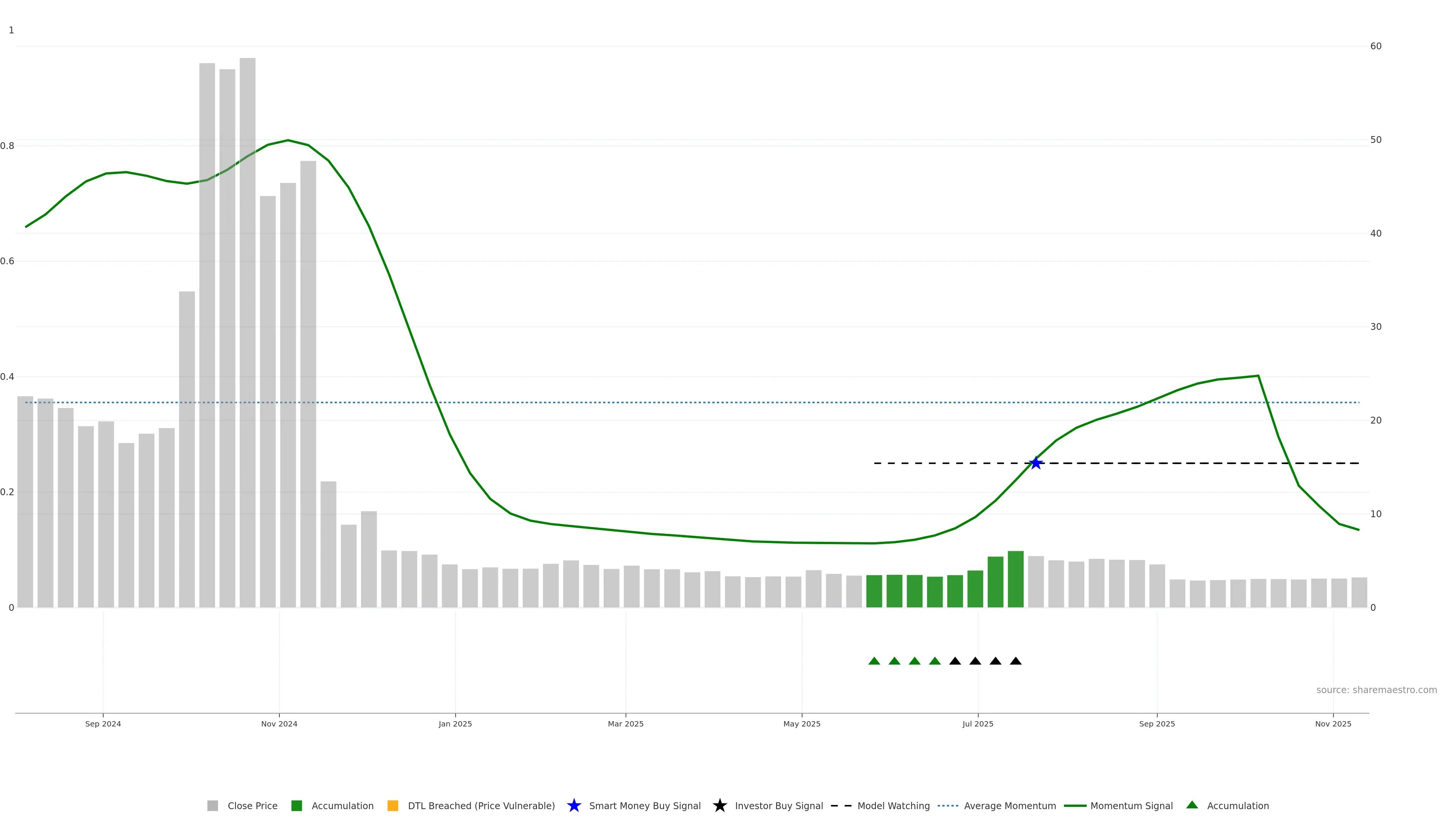Click the Jul 2025 x-axis label
Viewport: 1456px width, 819px height.
(x=978, y=723)
